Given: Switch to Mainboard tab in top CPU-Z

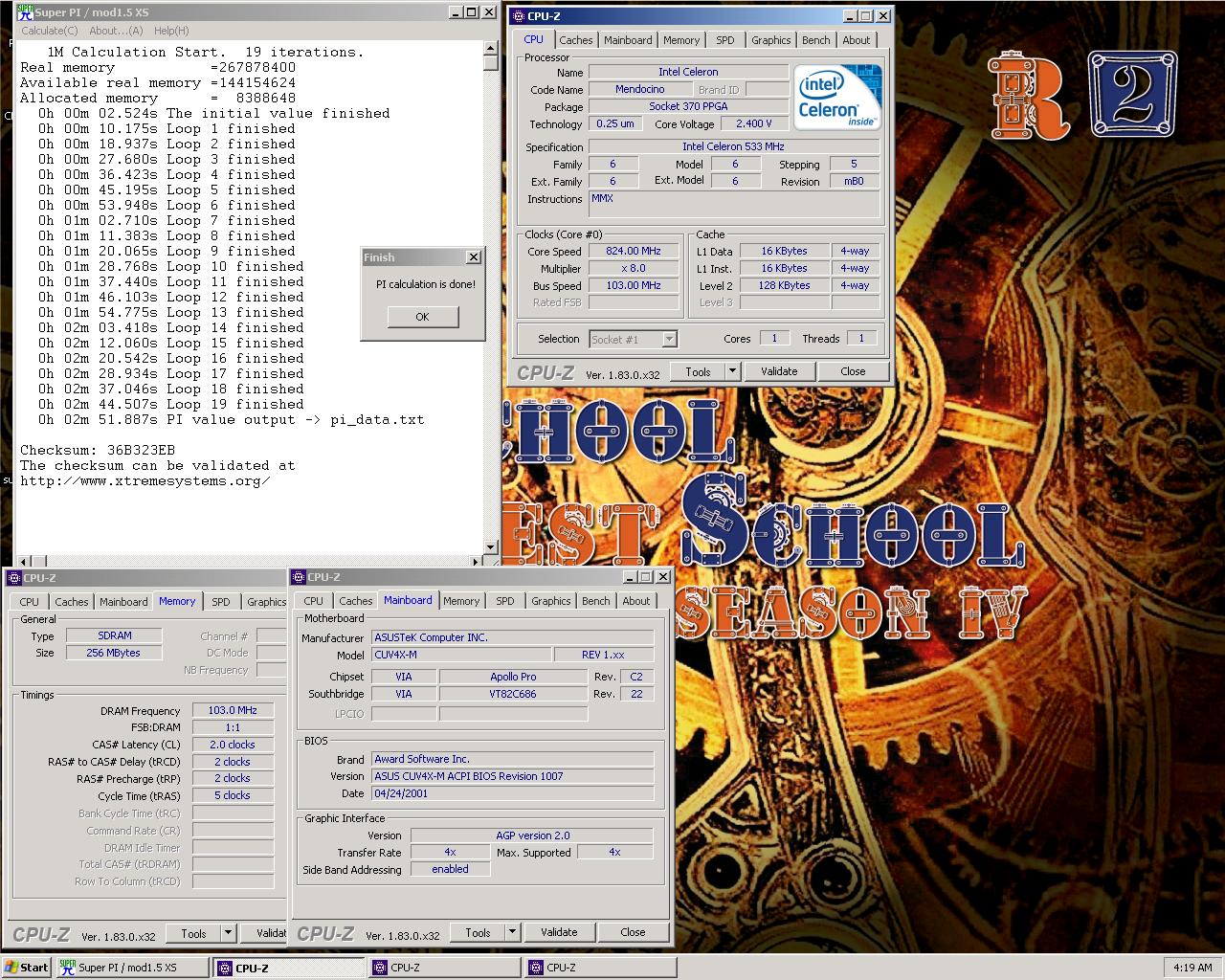Looking at the screenshot, I should 628,40.
